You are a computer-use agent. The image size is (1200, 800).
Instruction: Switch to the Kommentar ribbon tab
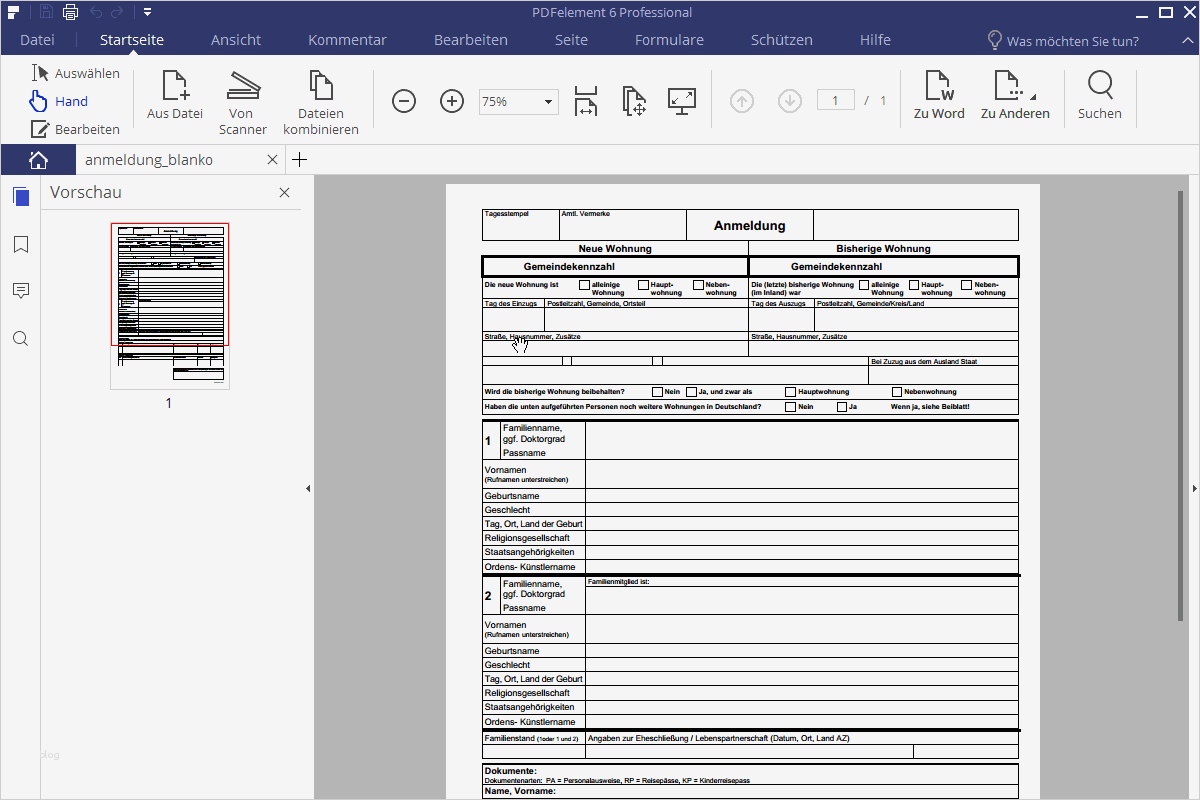(x=347, y=40)
